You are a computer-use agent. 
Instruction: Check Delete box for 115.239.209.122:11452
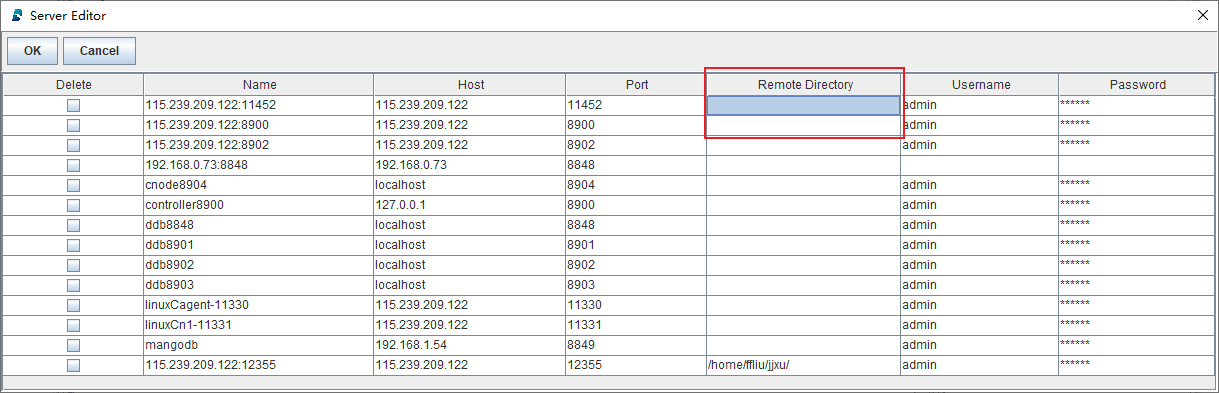(73, 105)
